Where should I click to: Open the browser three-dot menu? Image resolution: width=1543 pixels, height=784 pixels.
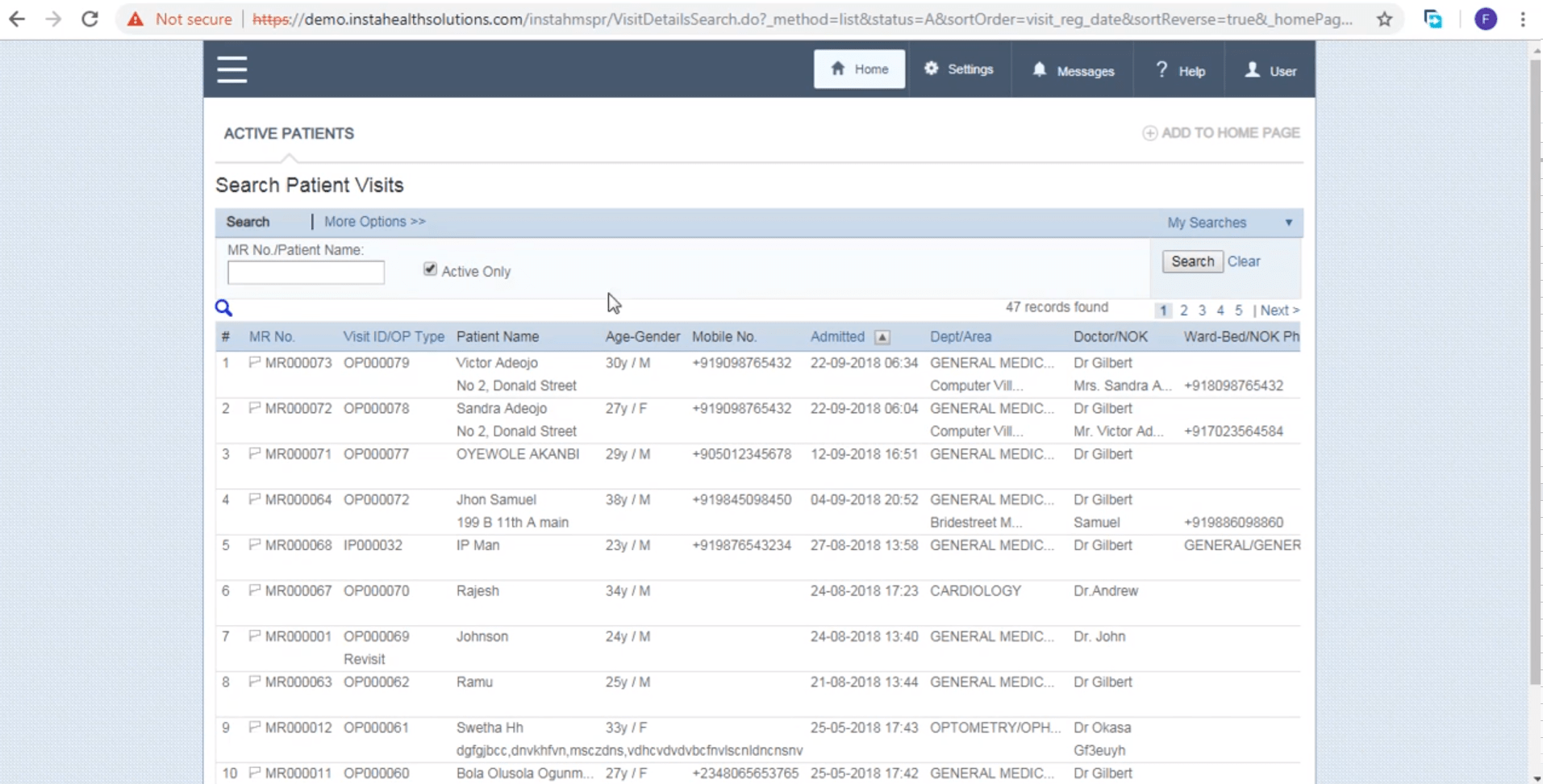(x=1523, y=19)
